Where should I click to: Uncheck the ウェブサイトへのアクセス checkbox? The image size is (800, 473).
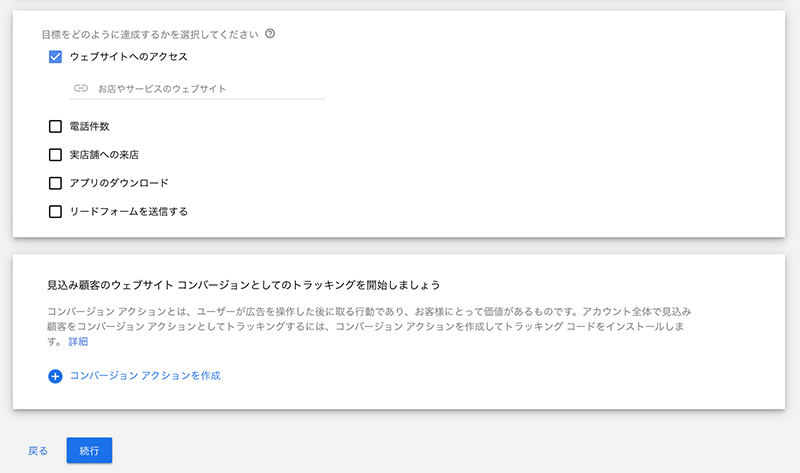[55, 57]
